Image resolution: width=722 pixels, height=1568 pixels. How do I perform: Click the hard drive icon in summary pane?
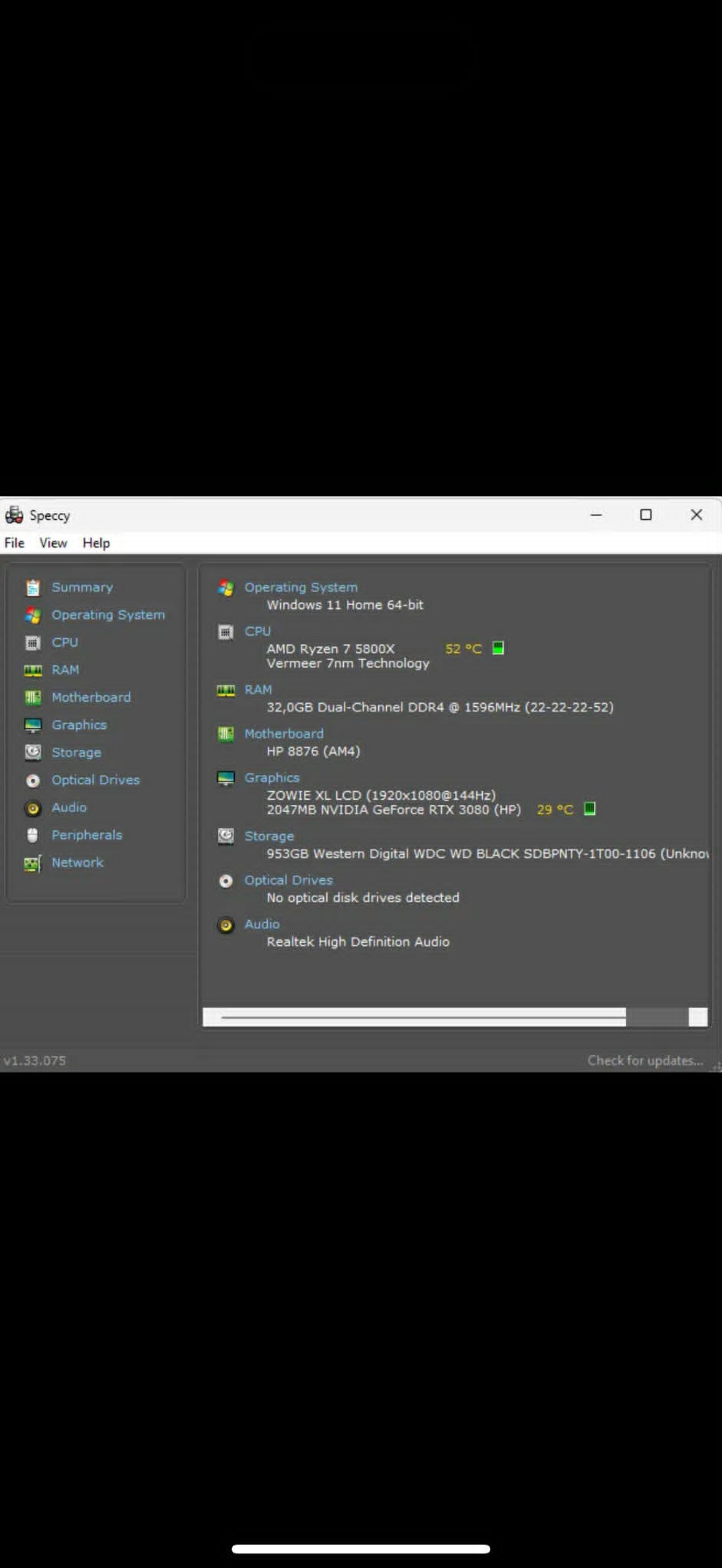tap(226, 836)
